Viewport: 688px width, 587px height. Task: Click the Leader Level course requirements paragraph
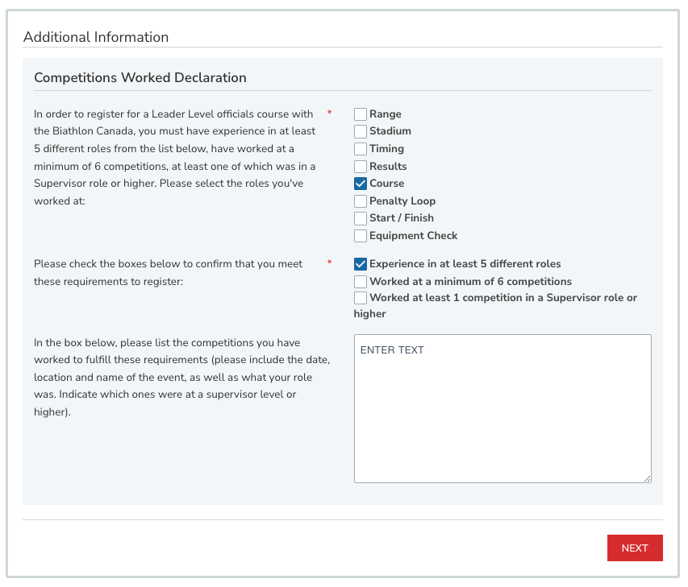pyautogui.click(x=175, y=157)
